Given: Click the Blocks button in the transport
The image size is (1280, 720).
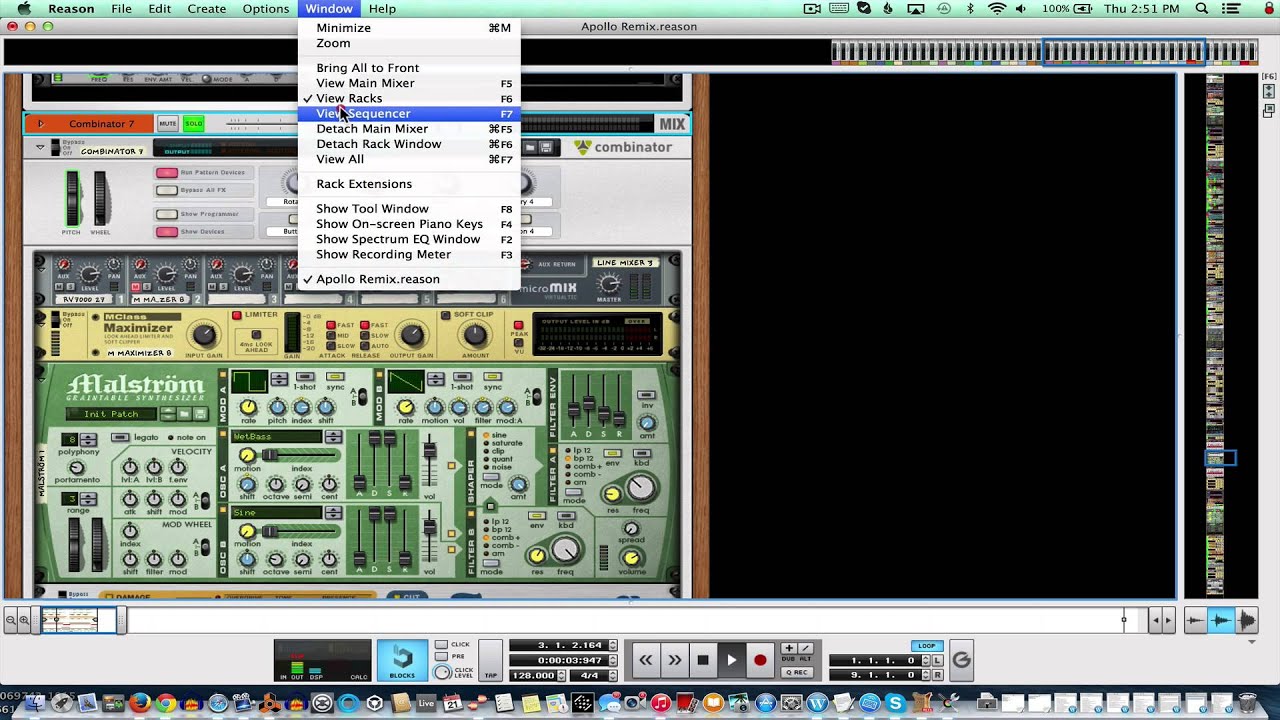Looking at the screenshot, I should (402, 660).
